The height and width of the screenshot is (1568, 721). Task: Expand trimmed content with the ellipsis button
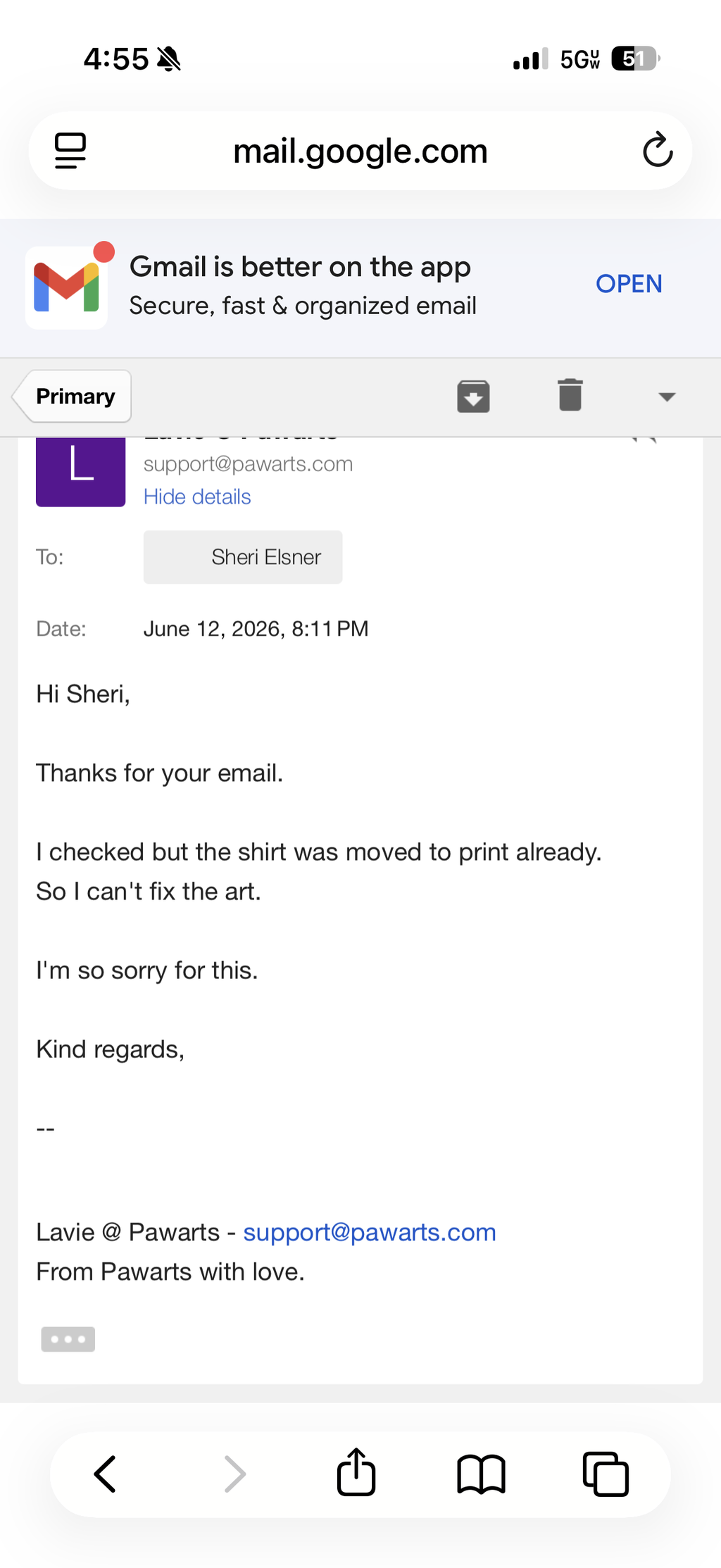[68, 1339]
